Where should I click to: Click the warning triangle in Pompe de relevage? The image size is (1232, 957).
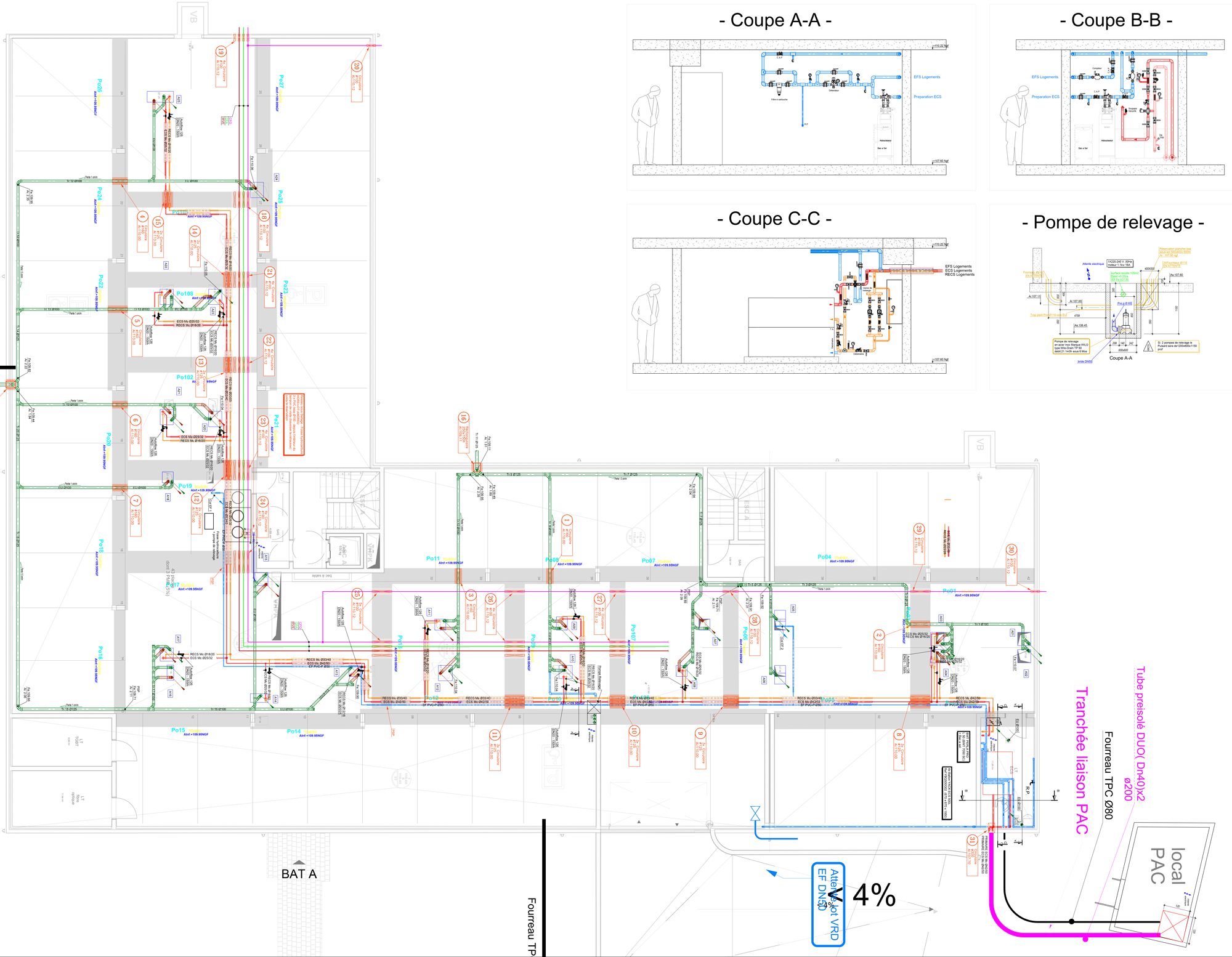[x=1148, y=347]
